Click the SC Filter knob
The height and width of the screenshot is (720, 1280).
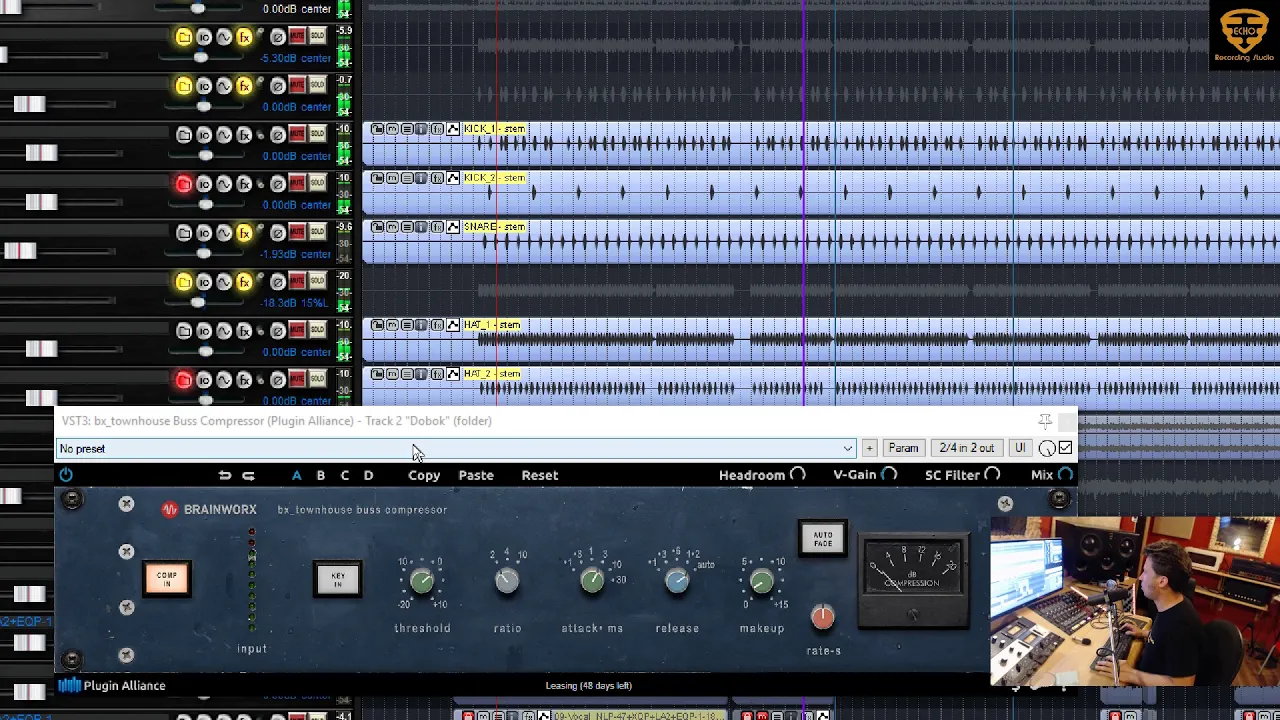point(992,475)
